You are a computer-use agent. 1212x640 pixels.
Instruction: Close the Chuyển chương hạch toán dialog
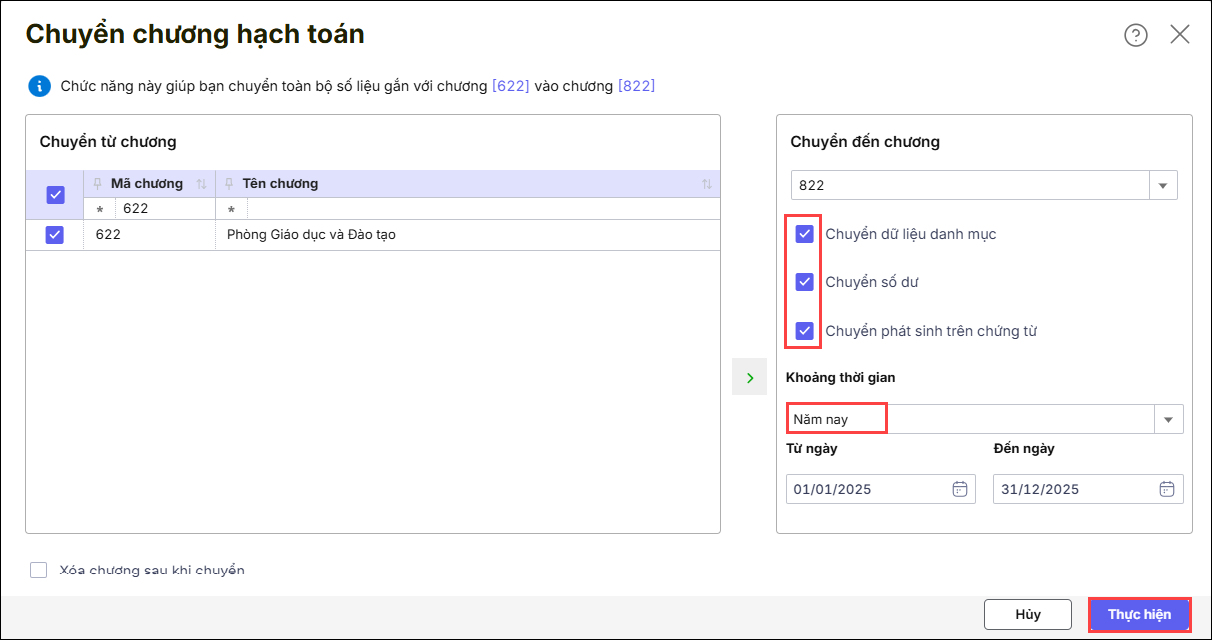tap(1180, 35)
